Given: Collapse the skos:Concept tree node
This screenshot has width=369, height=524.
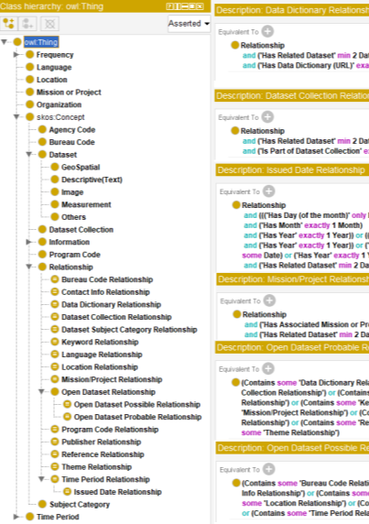Looking at the screenshot, I should pyautogui.click(x=16, y=117).
